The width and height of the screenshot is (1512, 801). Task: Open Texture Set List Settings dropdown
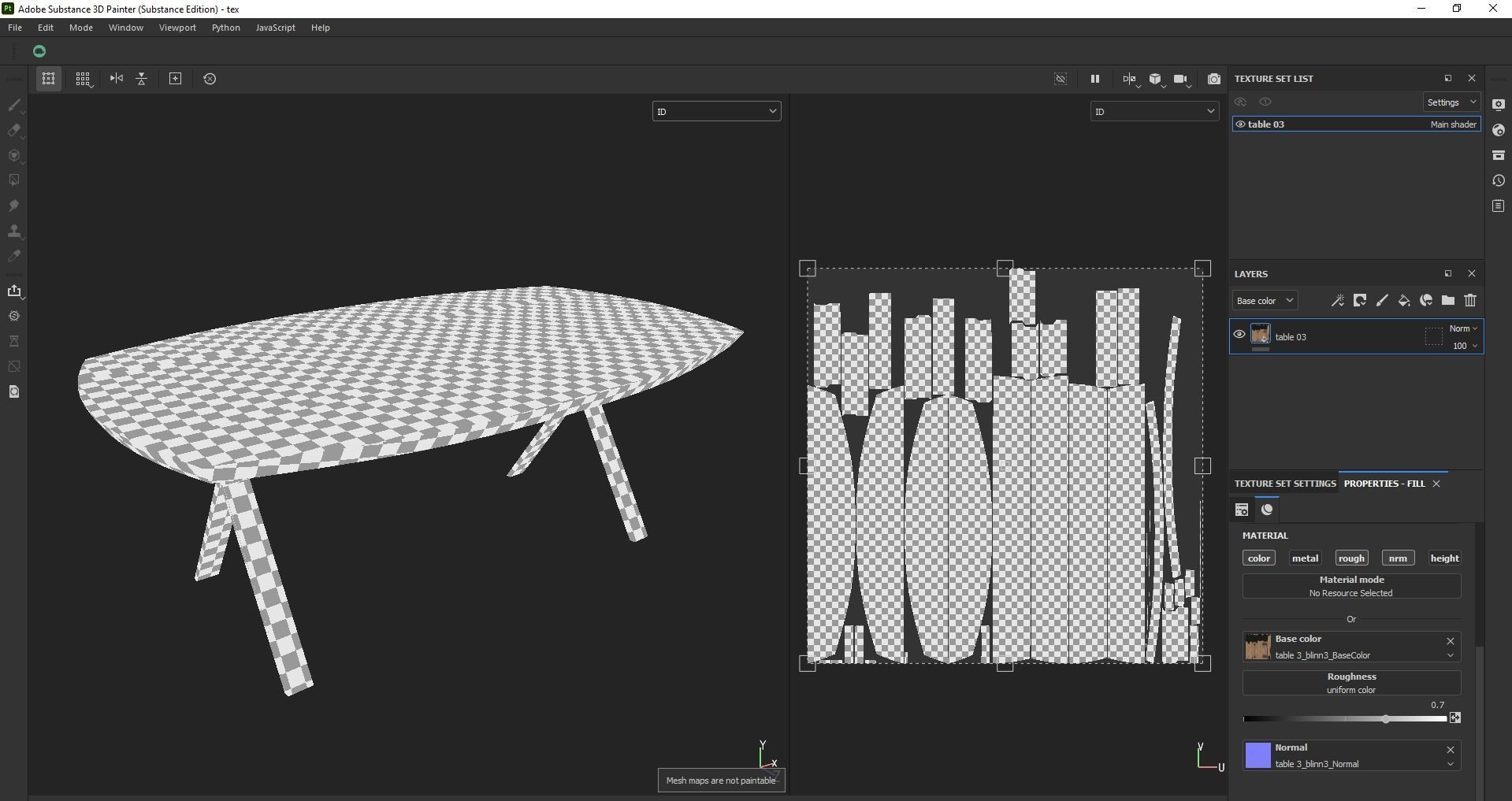(x=1451, y=102)
